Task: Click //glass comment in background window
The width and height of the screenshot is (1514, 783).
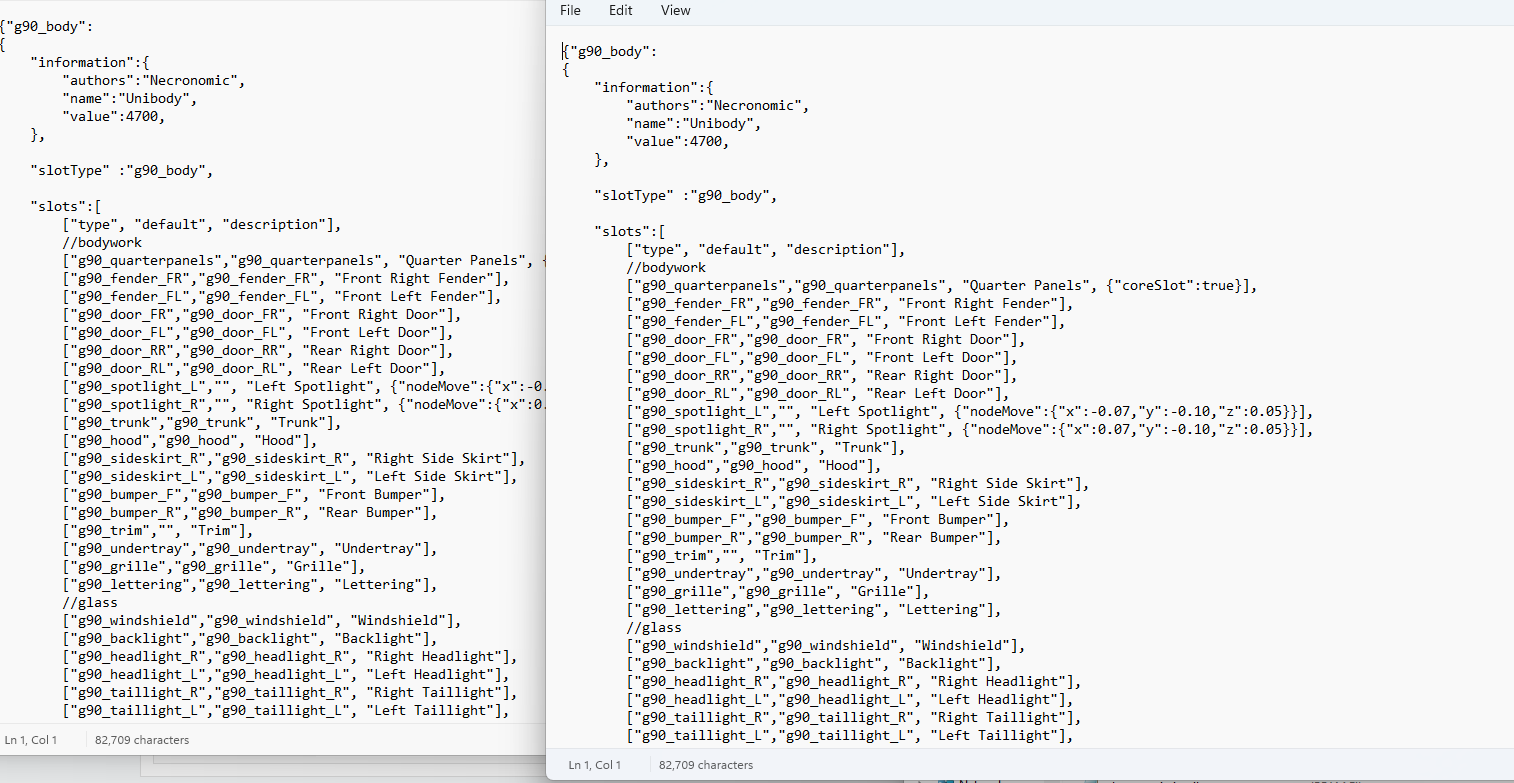Action: (90, 602)
